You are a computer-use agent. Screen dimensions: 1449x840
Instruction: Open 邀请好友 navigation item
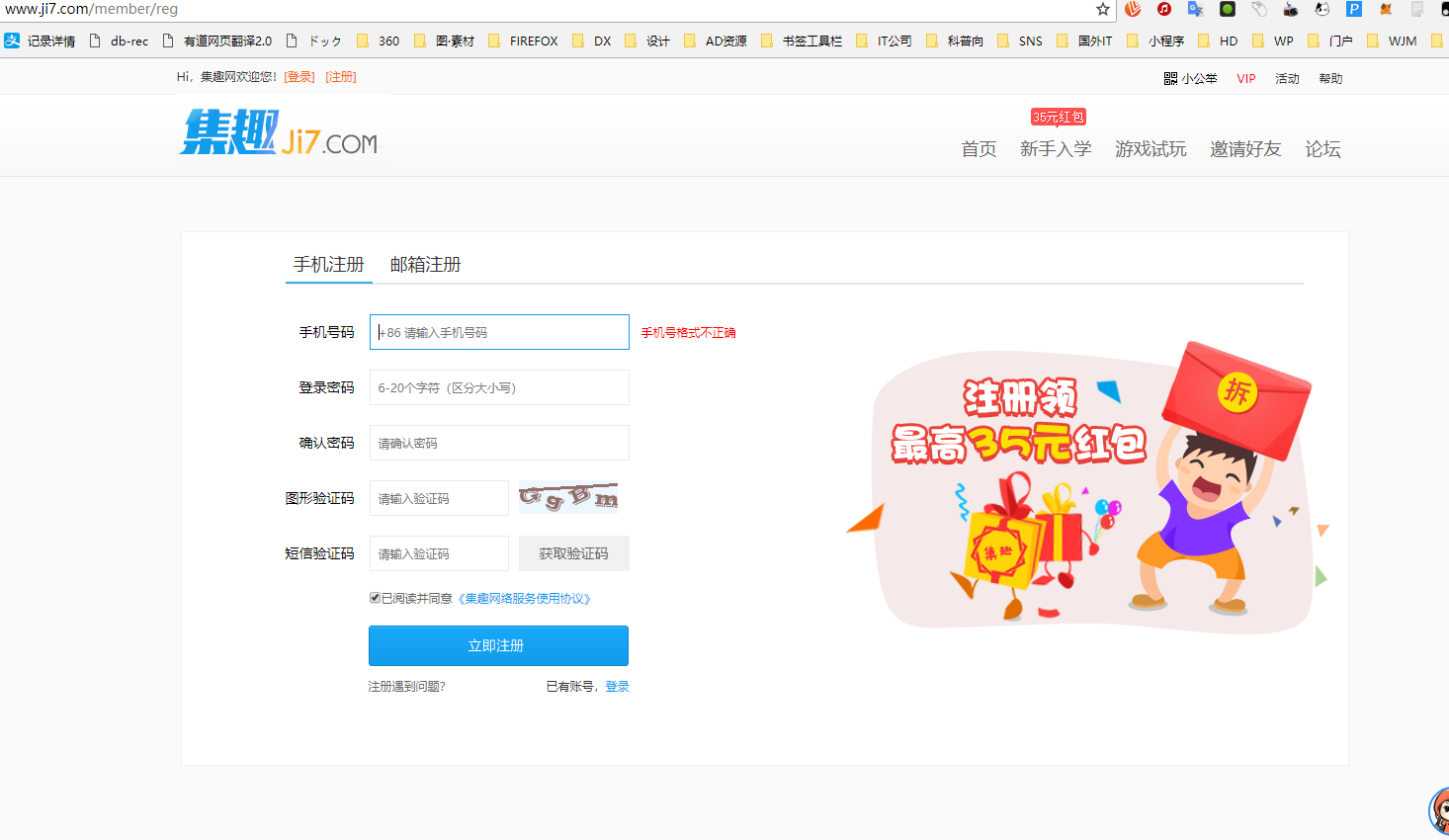coord(1245,149)
